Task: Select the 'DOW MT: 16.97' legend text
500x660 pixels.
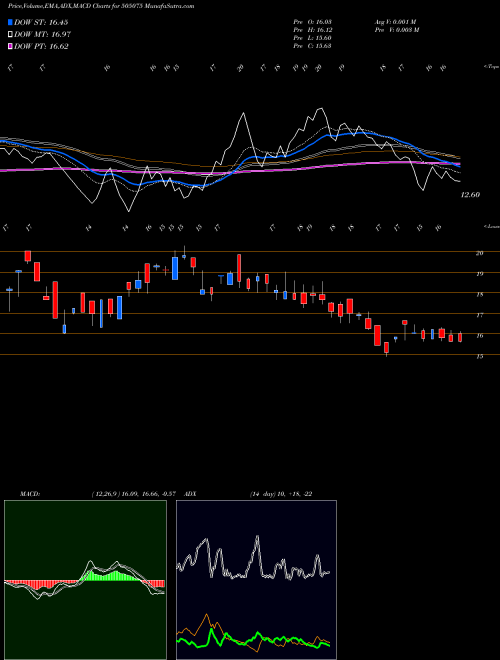Action: (x=42, y=35)
